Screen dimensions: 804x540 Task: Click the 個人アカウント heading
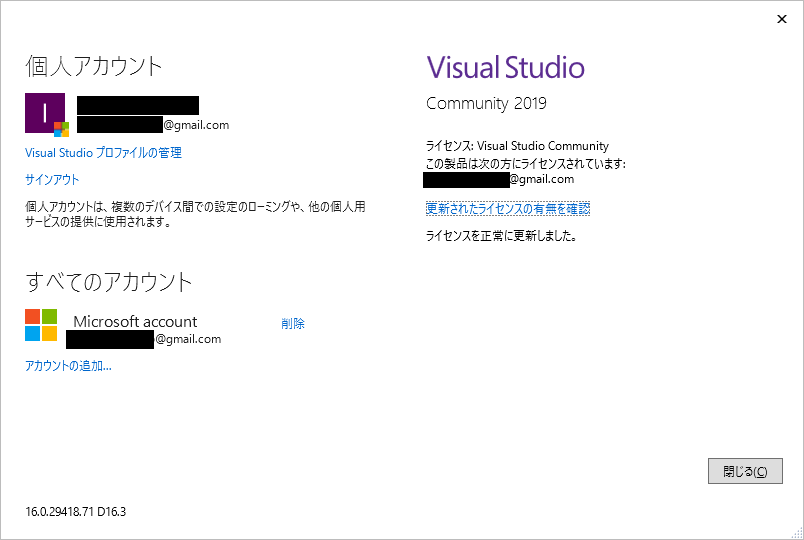tap(94, 67)
